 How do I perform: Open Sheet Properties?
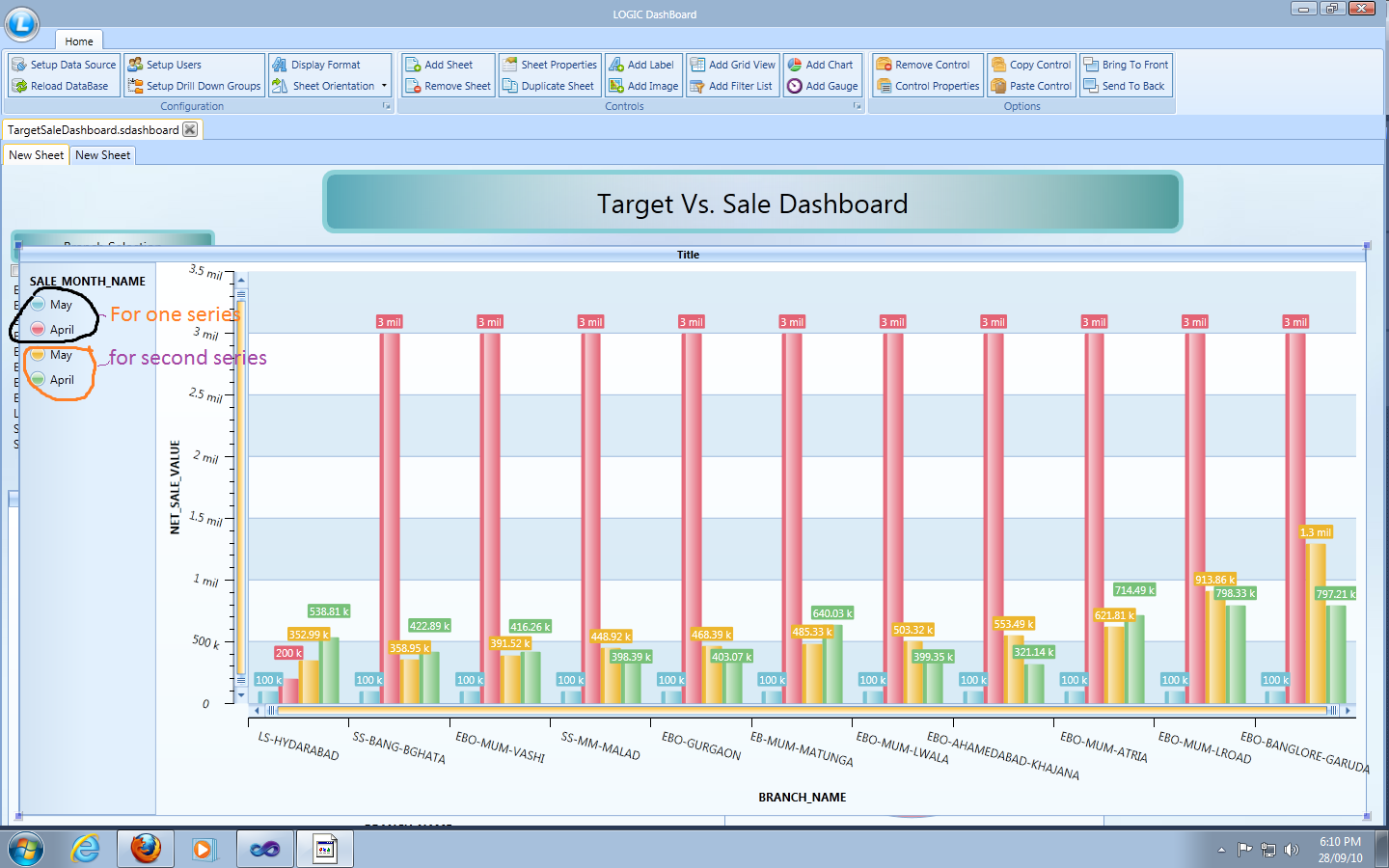point(550,65)
